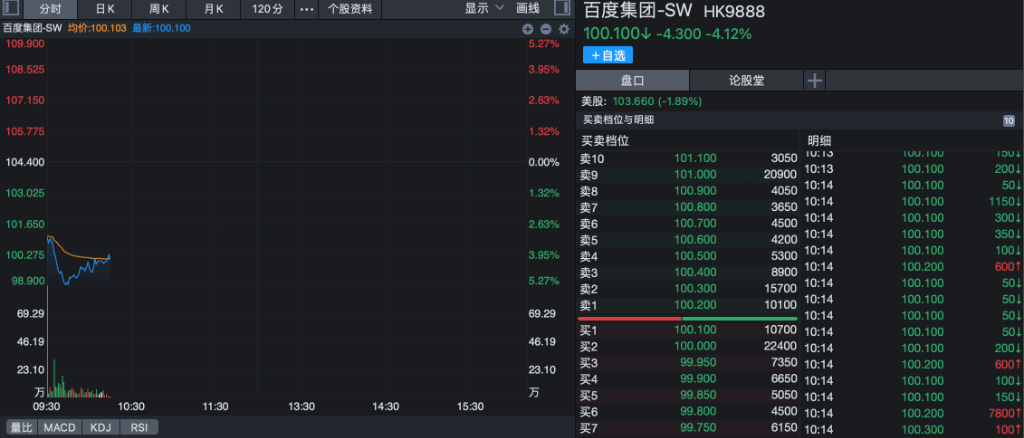Click the 美股 103.660 quote line
Image resolution: width=1024 pixels, height=438 pixels.
click(641, 101)
